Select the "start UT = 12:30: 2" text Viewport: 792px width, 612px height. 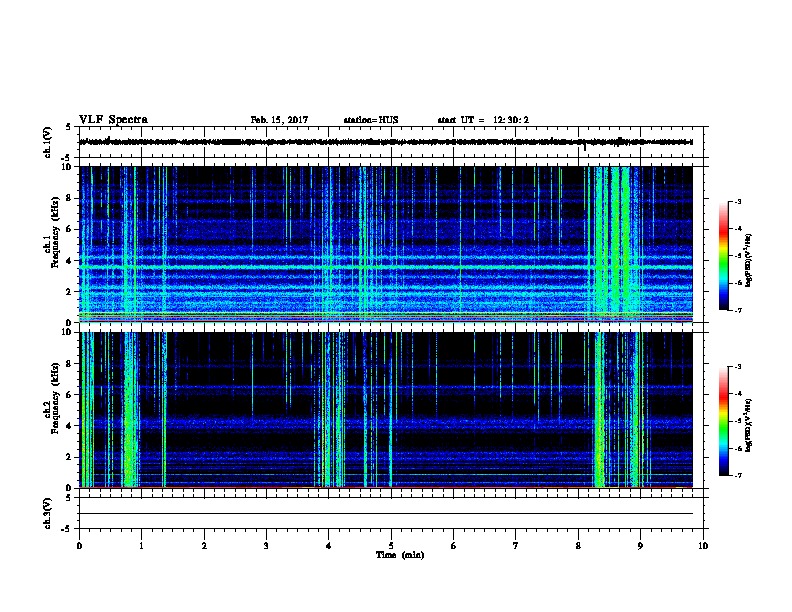(x=483, y=120)
